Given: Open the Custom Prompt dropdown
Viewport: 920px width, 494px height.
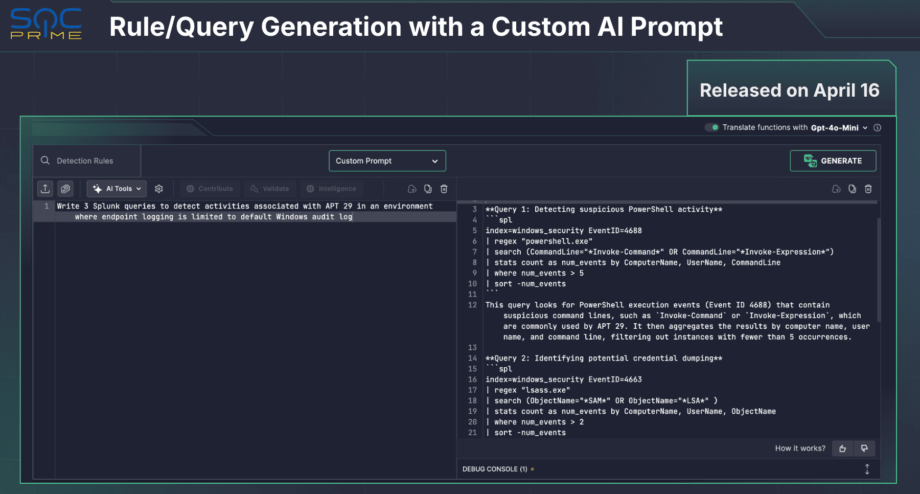Looking at the screenshot, I should pos(387,161).
